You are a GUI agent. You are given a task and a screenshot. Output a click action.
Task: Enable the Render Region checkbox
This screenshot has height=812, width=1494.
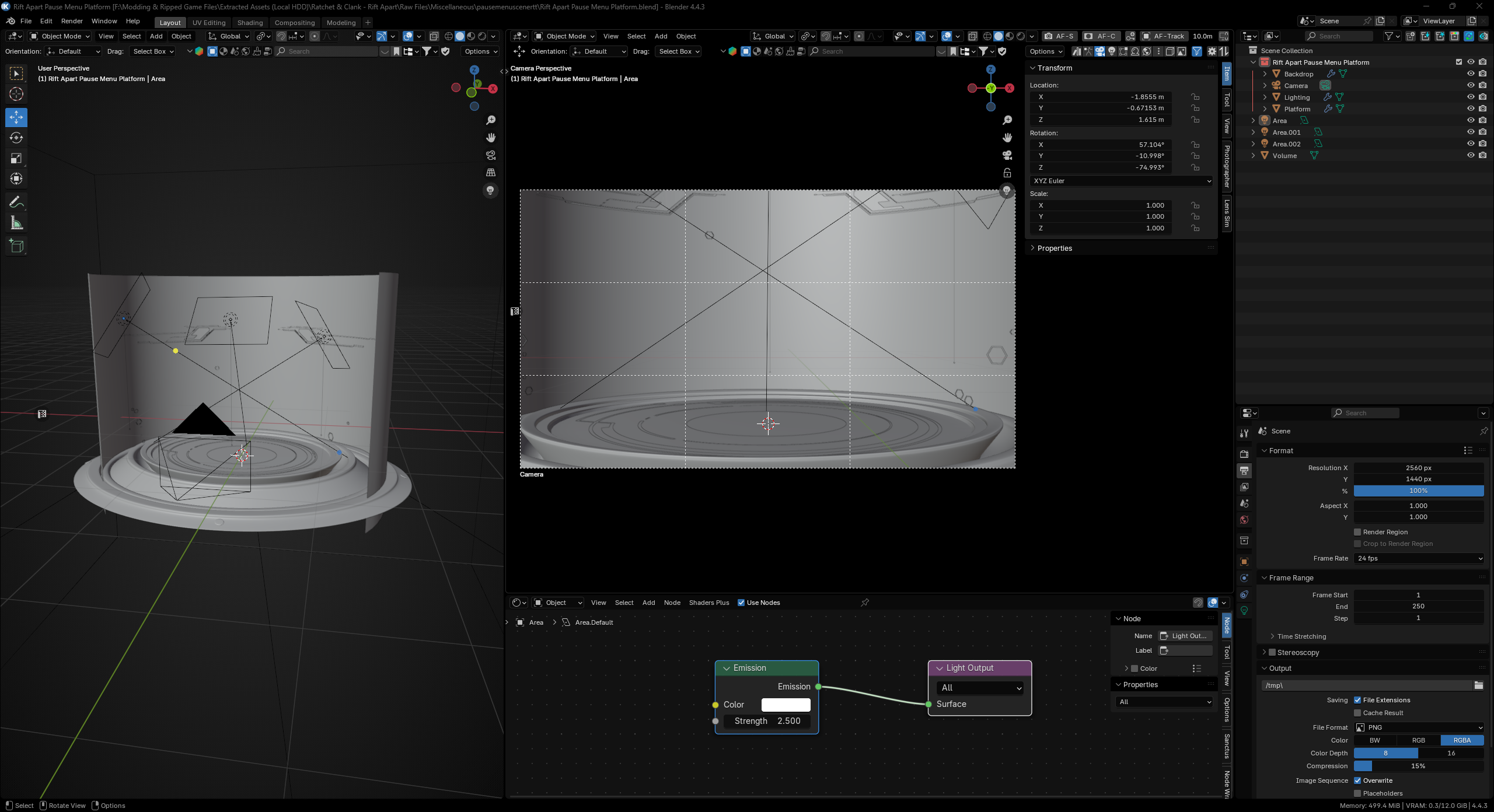pos(1357,532)
